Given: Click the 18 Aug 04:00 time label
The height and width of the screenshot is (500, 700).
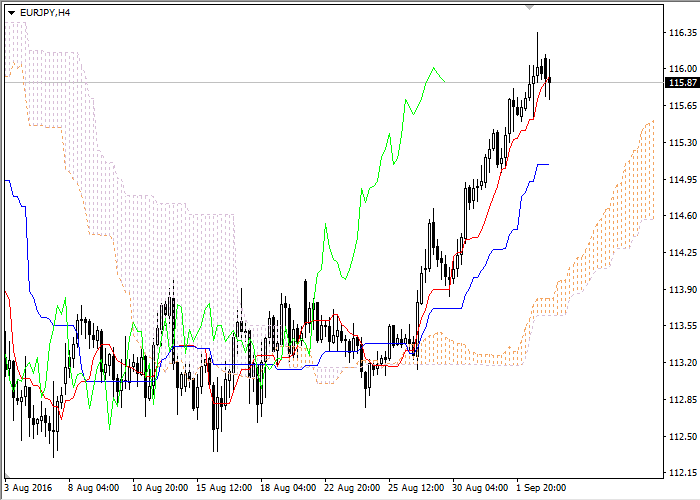Looking at the screenshot, I should (x=288, y=488).
